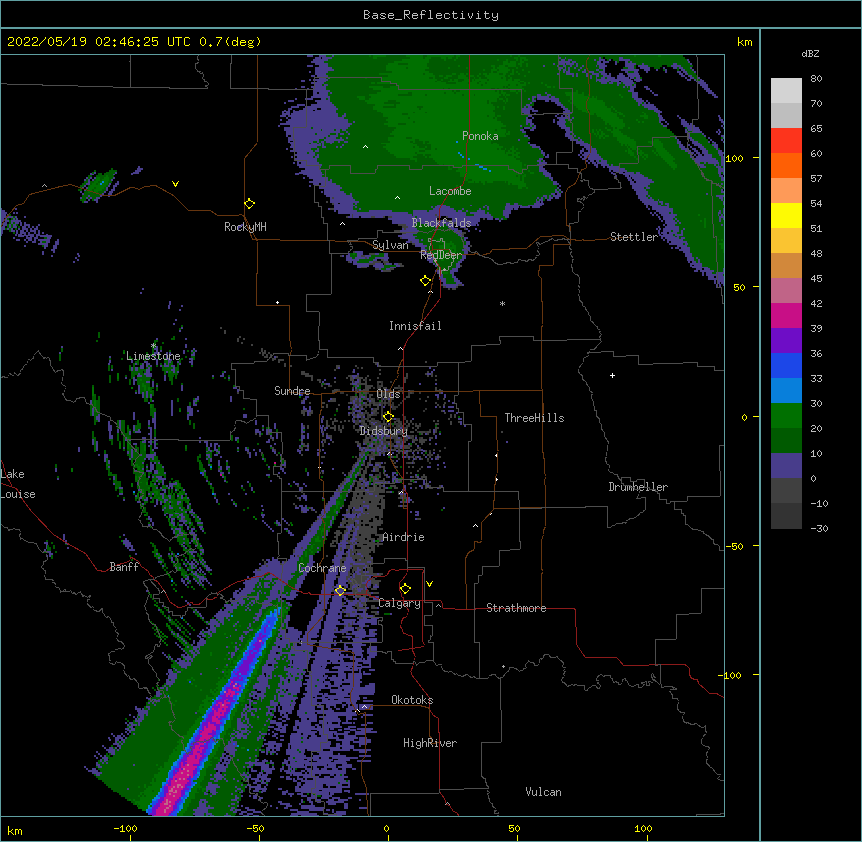Click the HighRiver label

[430, 743]
